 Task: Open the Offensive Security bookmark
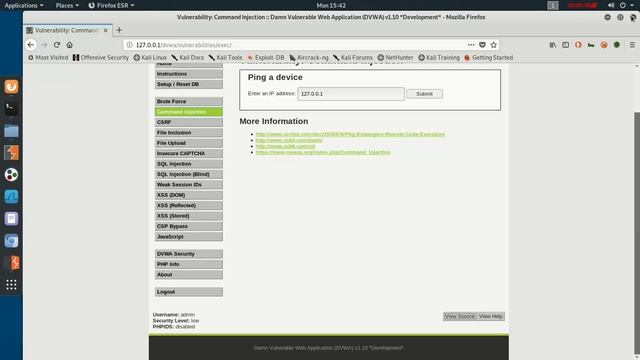(101, 58)
